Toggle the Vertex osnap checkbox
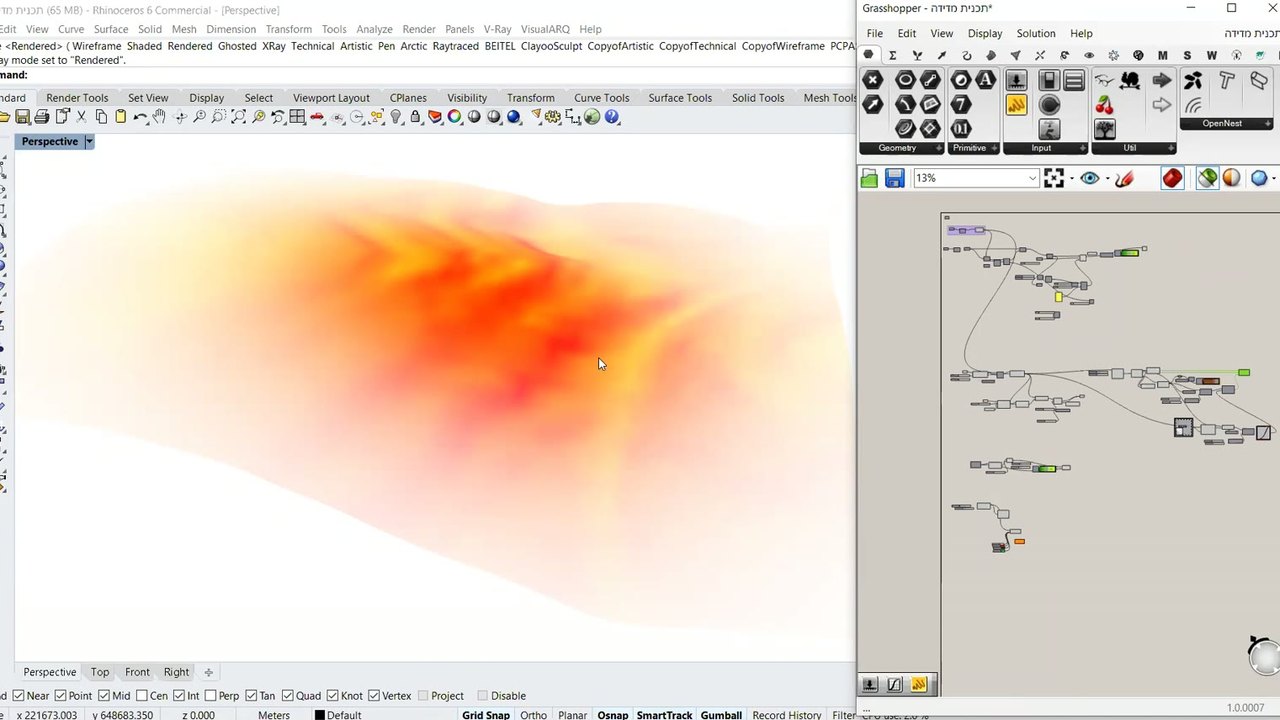The height and width of the screenshot is (720, 1280). coord(374,696)
